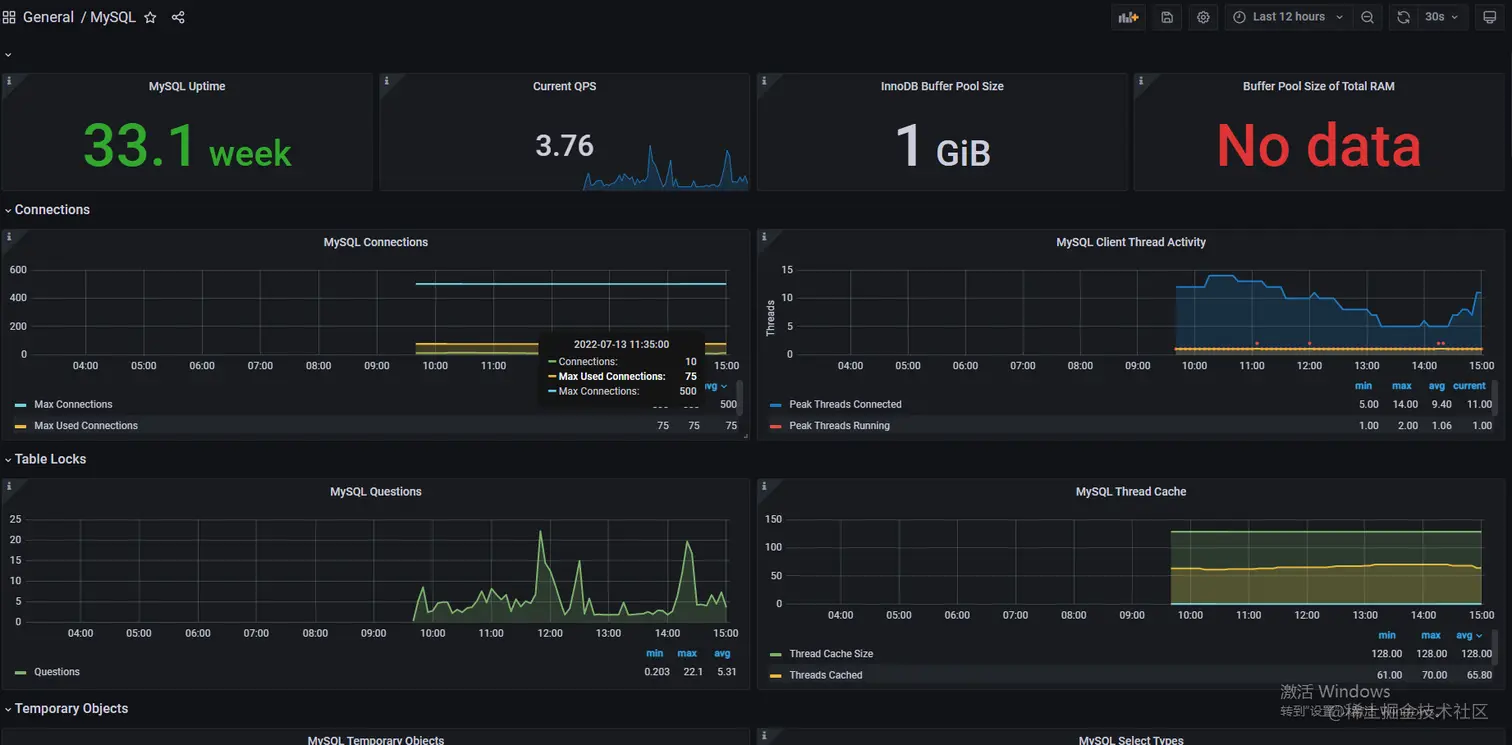Change Peak Threads Connected color swatch

pos(776,405)
